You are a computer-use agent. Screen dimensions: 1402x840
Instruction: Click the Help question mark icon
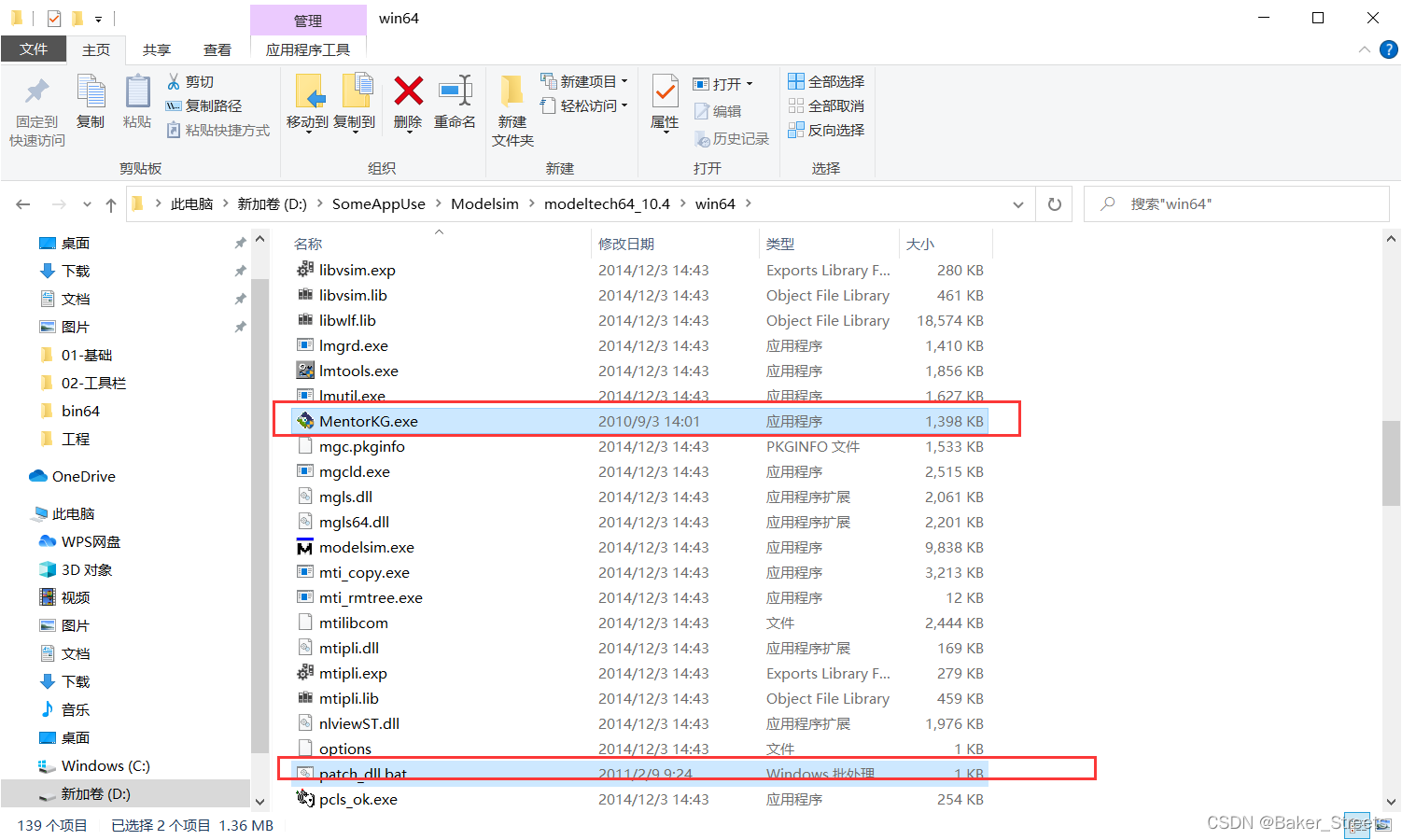(1389, 49)
